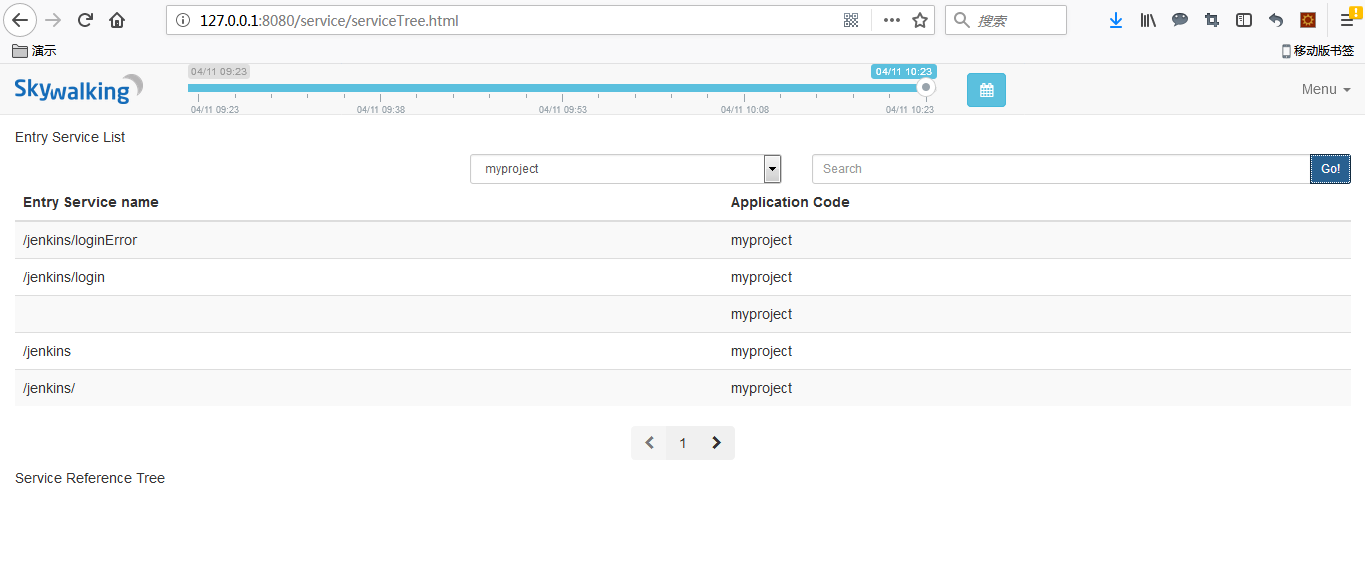Click the Entry Service name column header

[x=91, y=202]
